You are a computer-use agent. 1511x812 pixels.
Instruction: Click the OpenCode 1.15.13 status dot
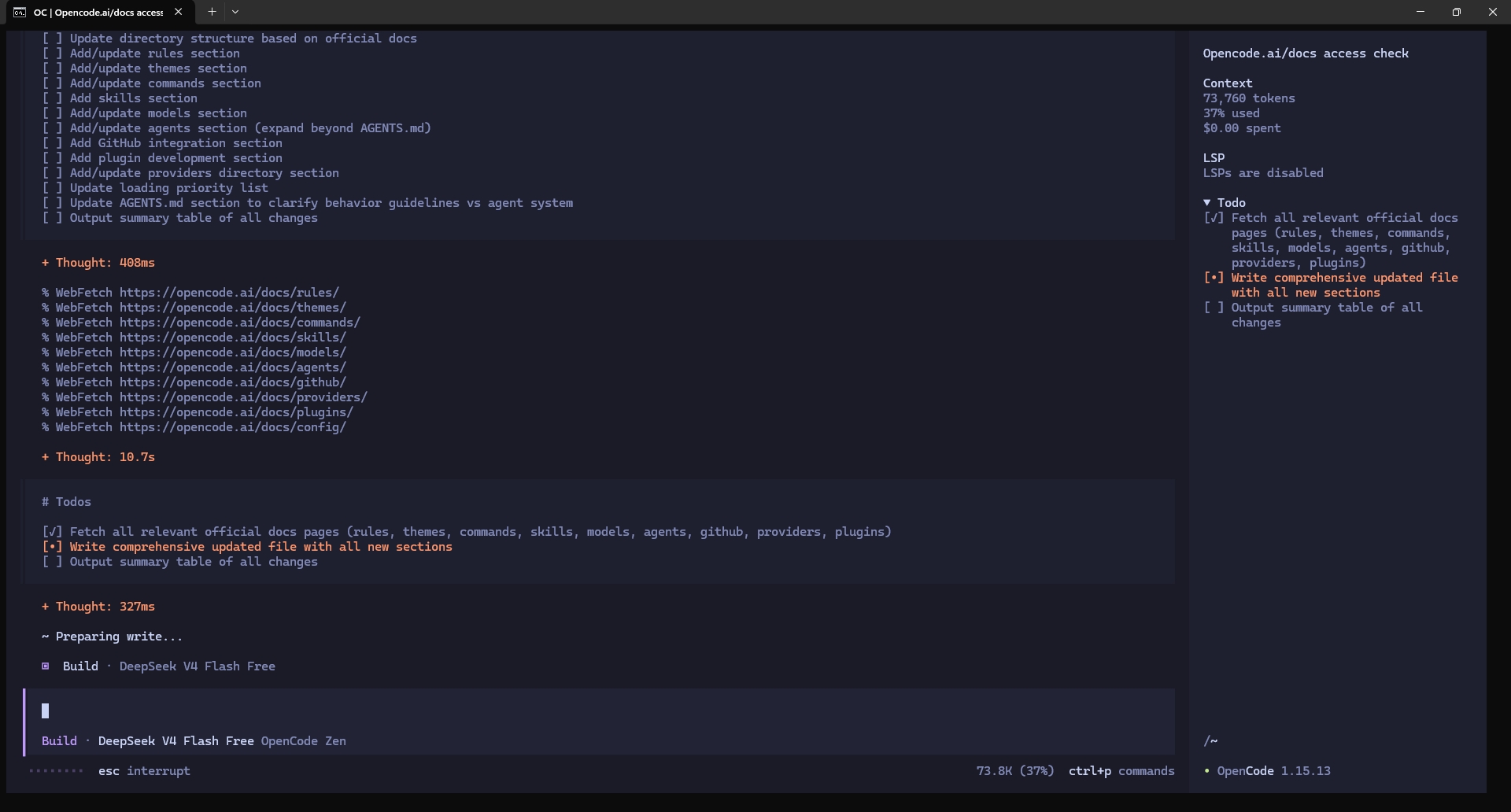coord(1207,771)
